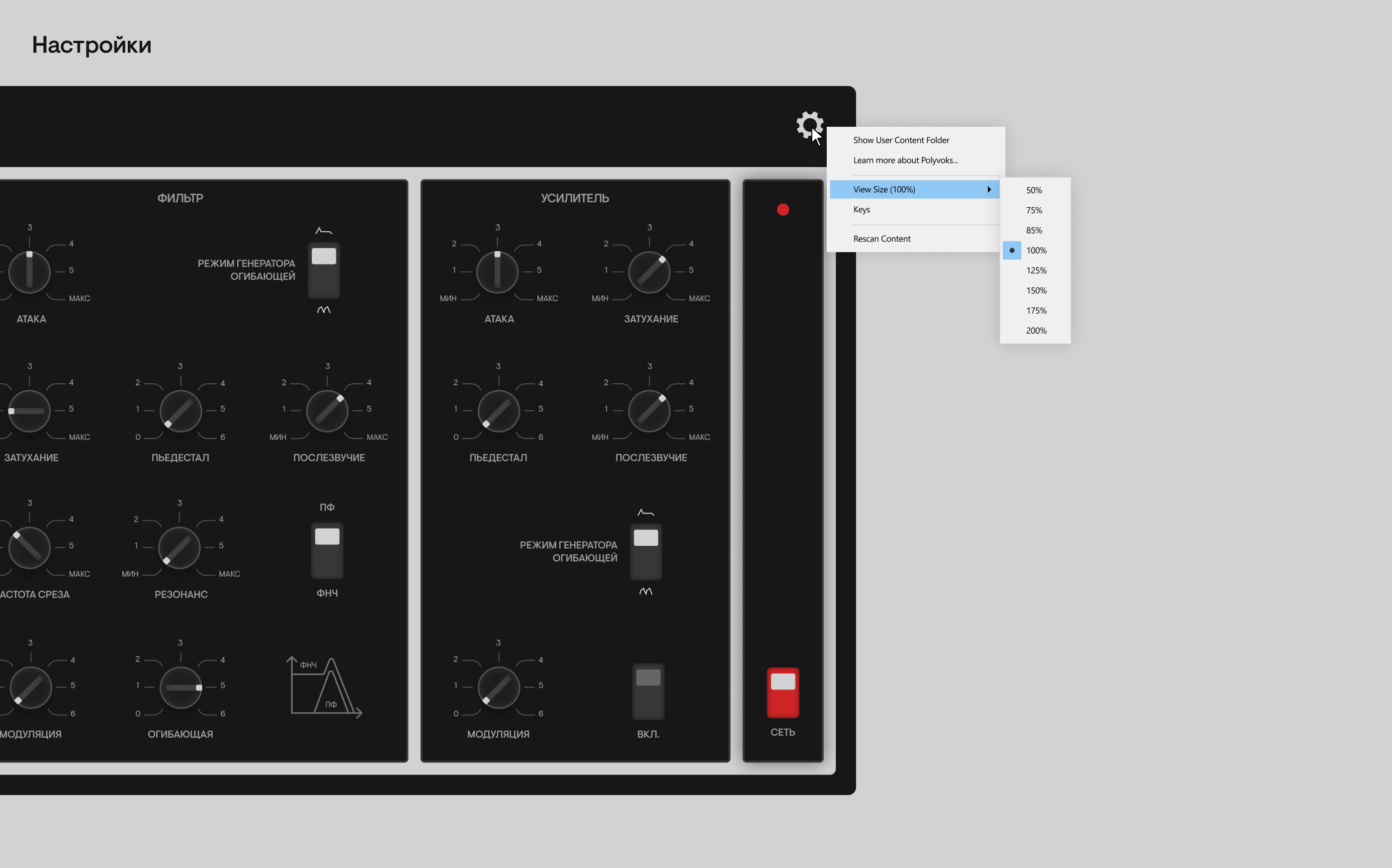Select 150% from the view size list
Viewport: 1392px width, 868px height.
[x=1036, y=290]
